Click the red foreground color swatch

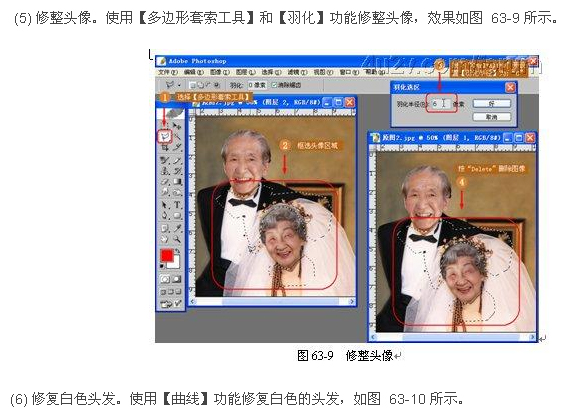coord(167,255)
